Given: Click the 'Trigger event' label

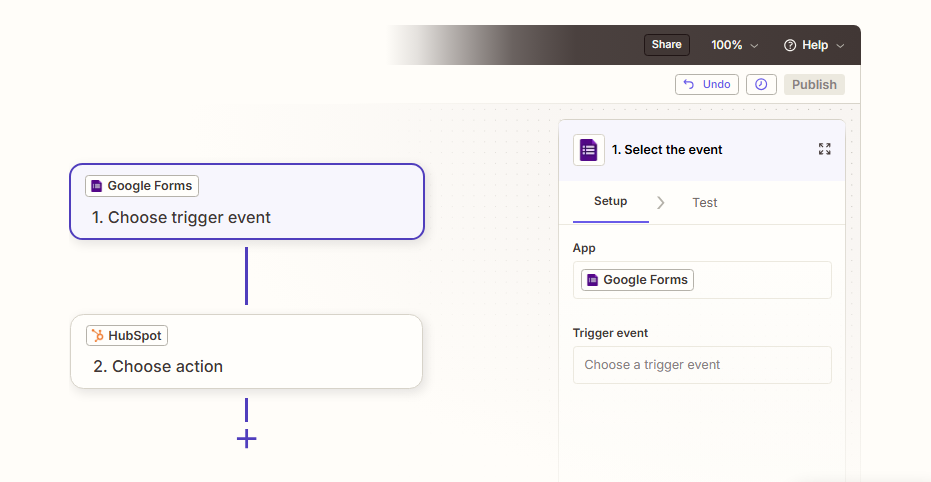Looking at the screenshot, I should (610, 333).
